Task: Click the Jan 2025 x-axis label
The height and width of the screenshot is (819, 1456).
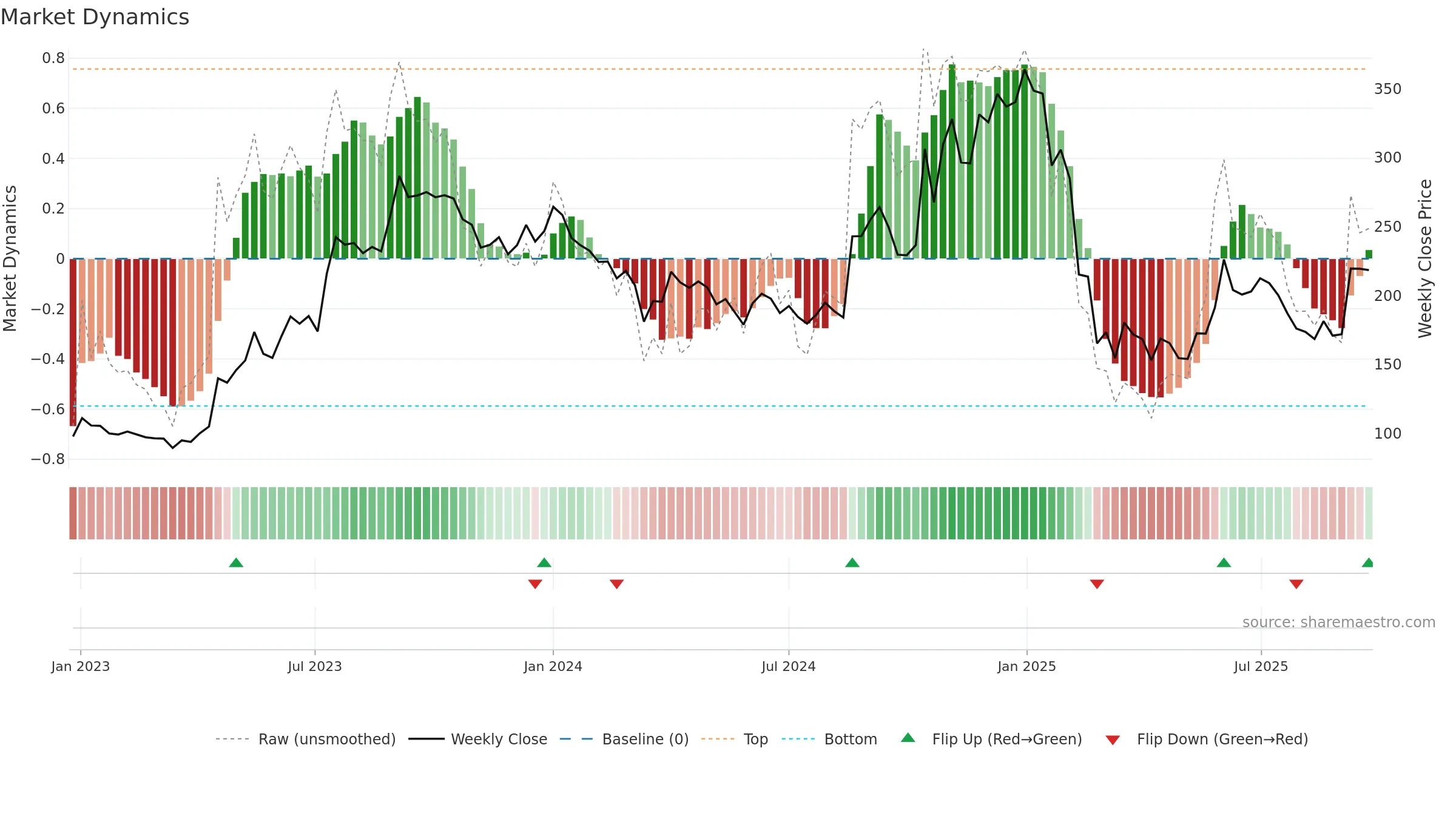Action: point(1027,666)
